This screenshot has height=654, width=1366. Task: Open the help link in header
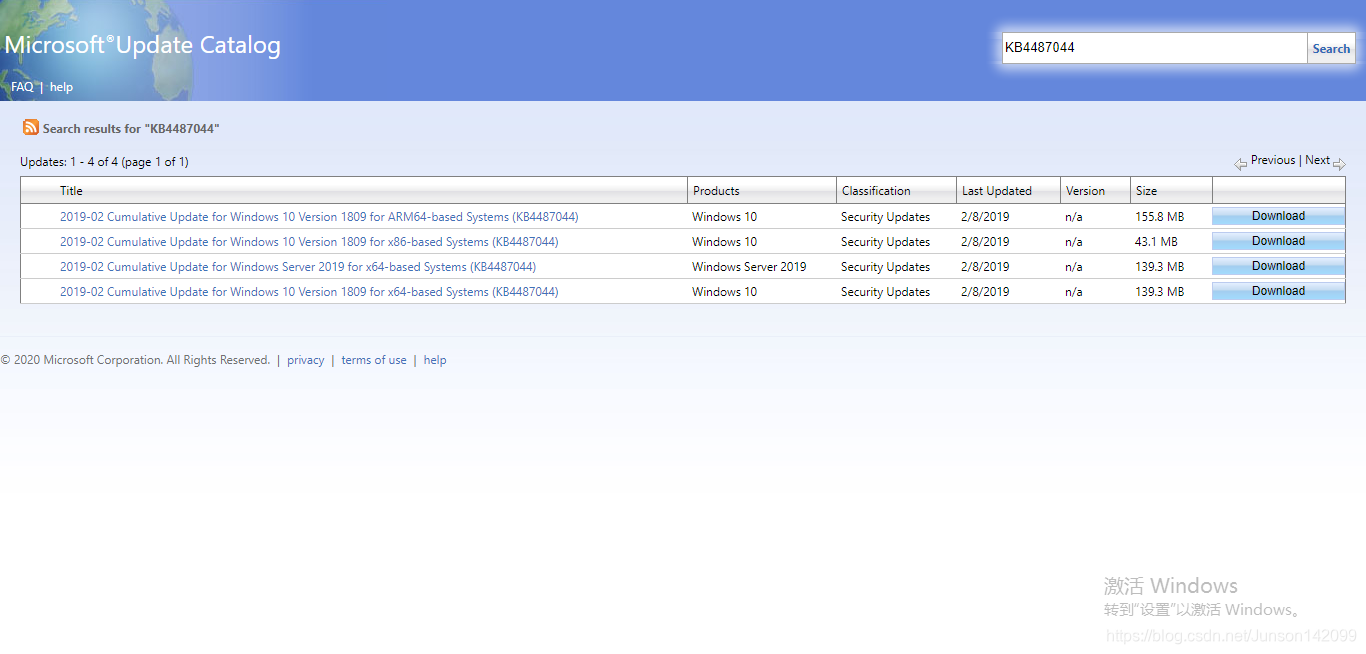(x=61, y=87)
